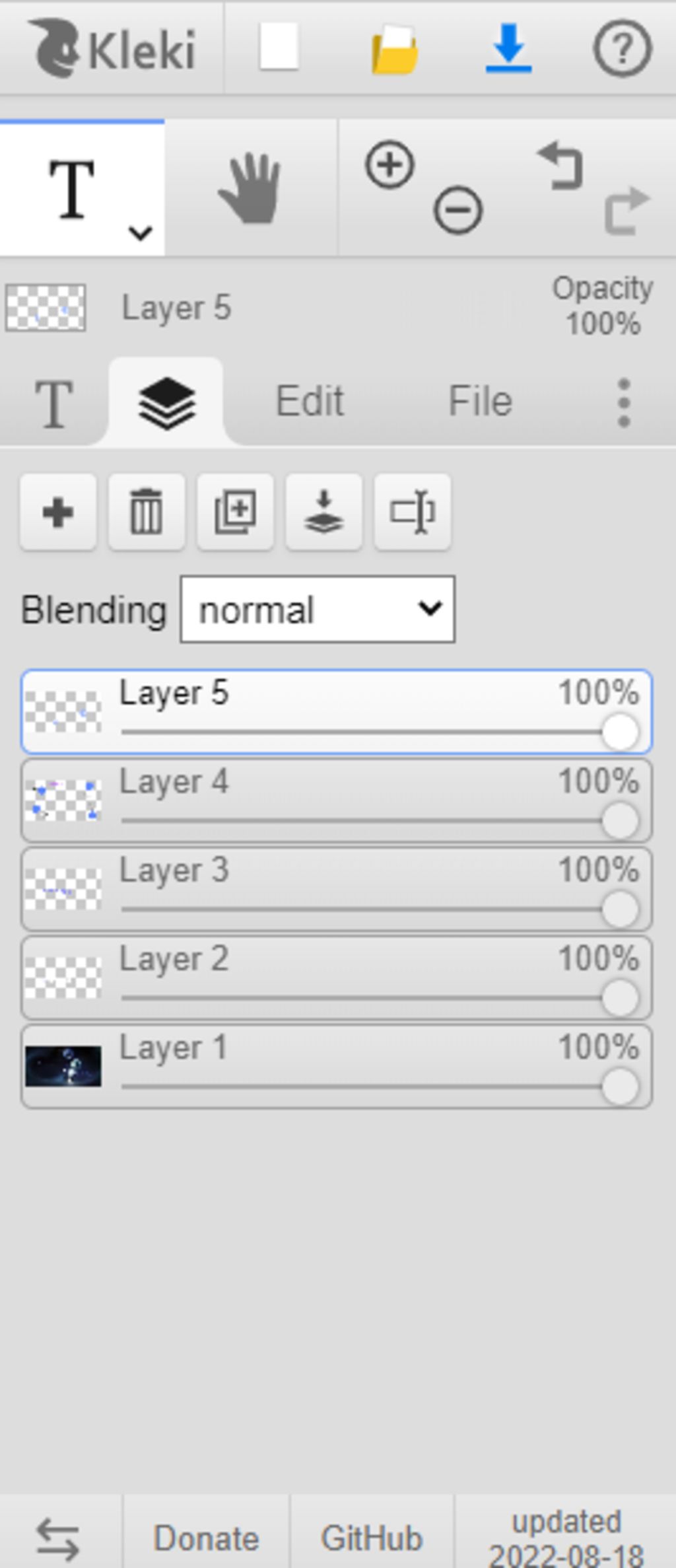Flip the UI side with the swap arrows
Image resolution: width=676 pixels, height=1568 pixels.
[57, 1538]
